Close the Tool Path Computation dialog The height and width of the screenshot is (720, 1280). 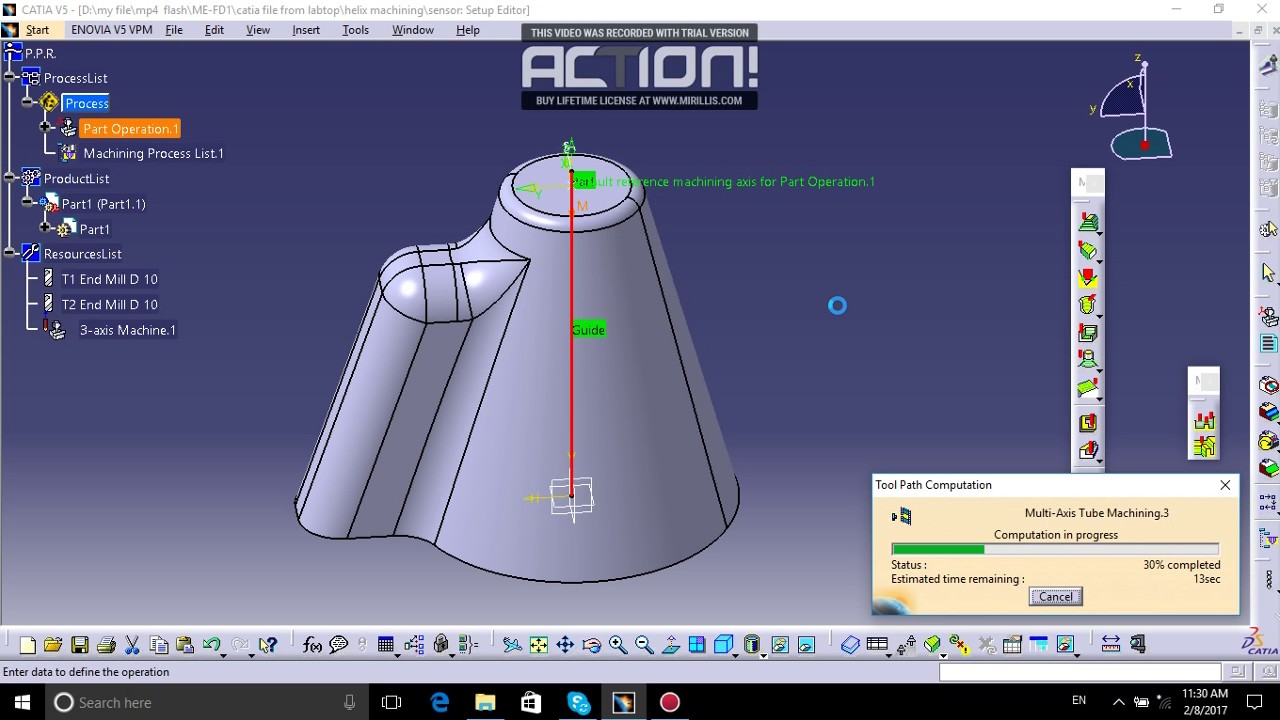[1225, 485]
